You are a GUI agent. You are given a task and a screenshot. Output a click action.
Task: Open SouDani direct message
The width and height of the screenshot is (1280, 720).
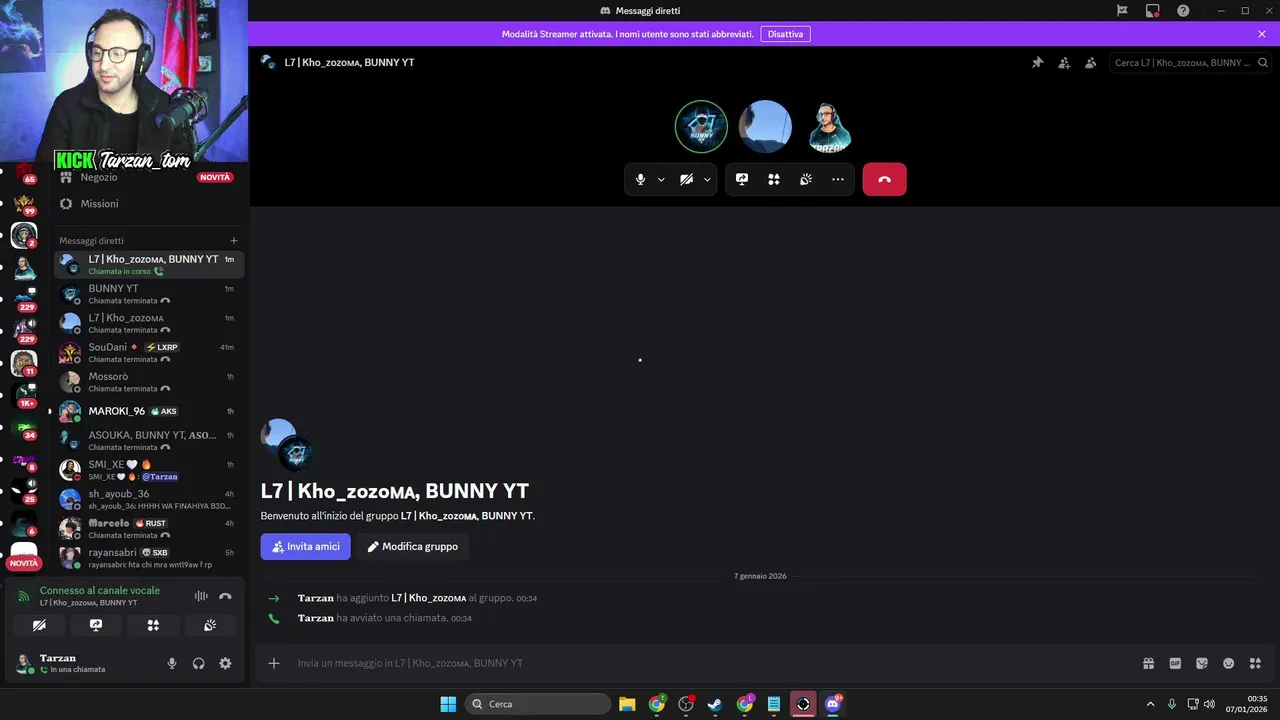click(148, 352)
